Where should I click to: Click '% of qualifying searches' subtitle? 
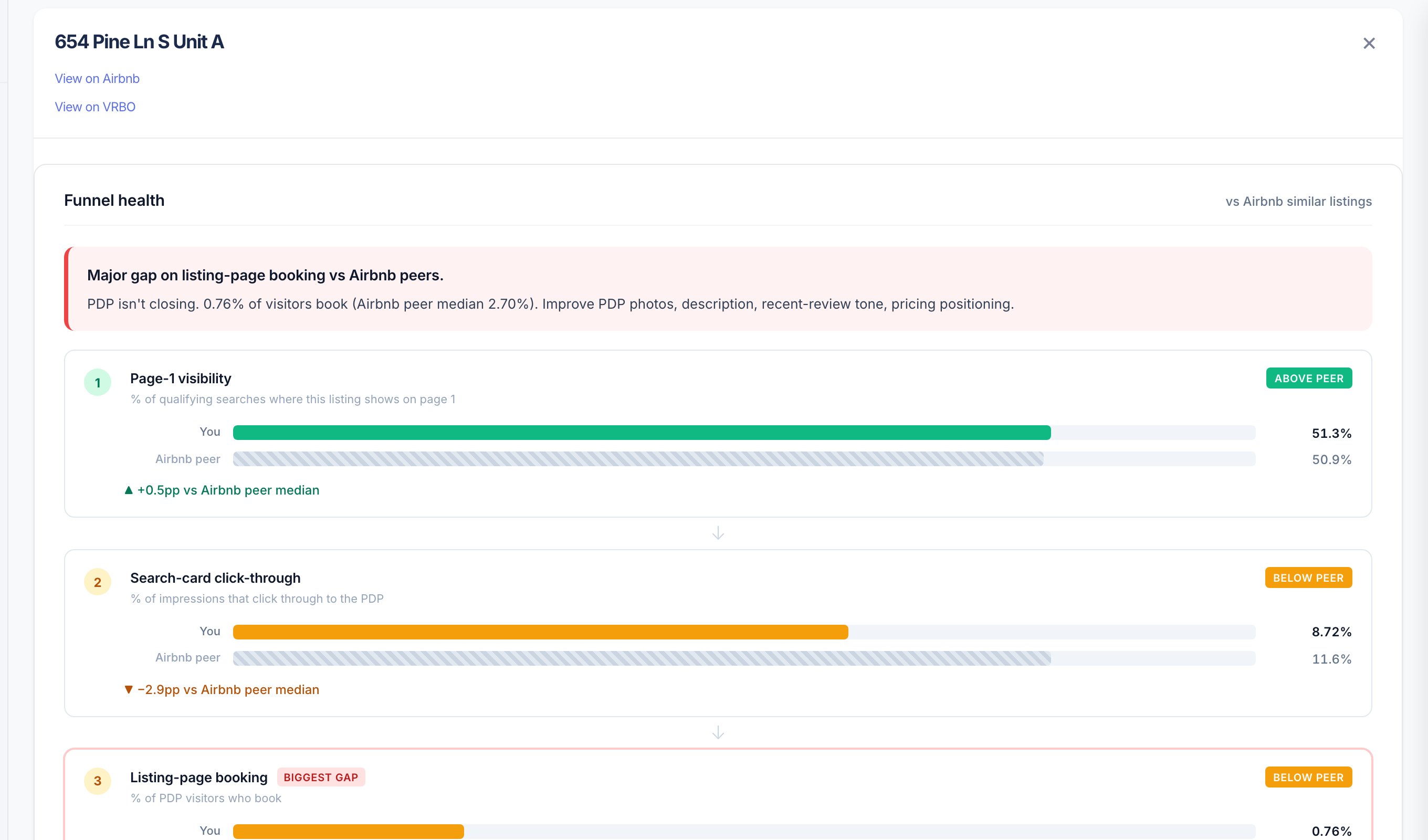293,400
